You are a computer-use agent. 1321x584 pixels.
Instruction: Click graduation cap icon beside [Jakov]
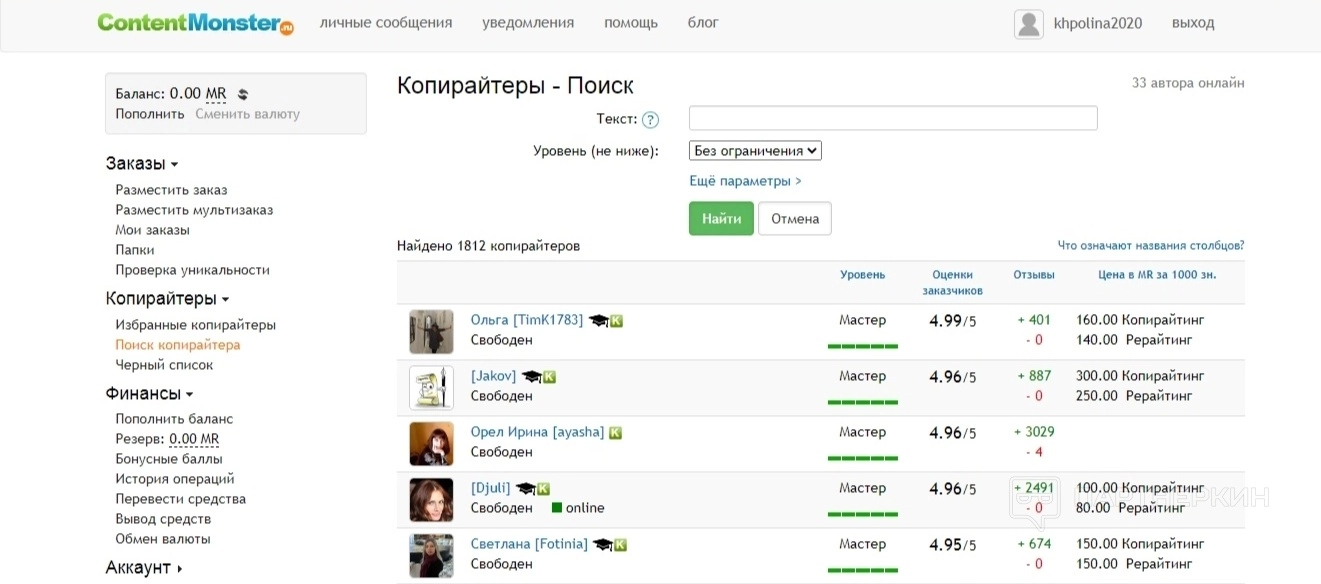[x=531, y=377]
